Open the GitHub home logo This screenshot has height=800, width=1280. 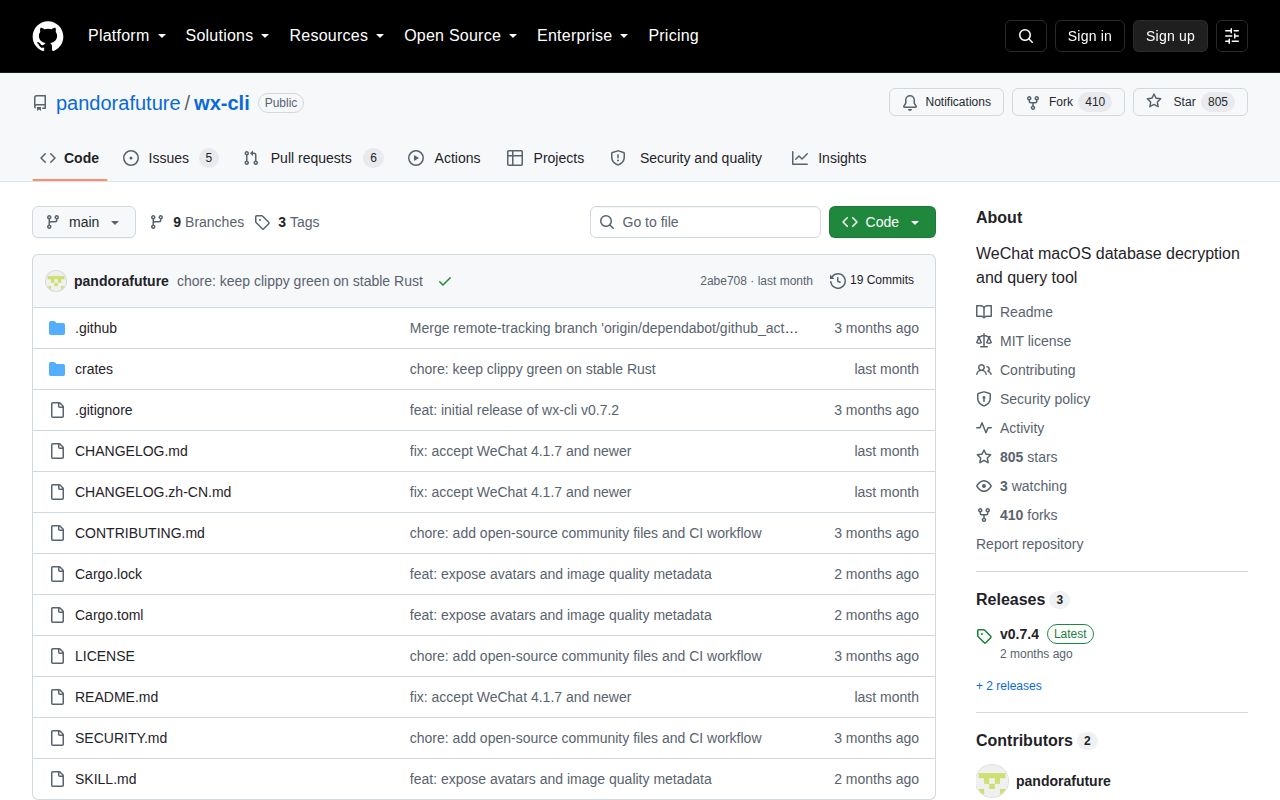point(48,36)
